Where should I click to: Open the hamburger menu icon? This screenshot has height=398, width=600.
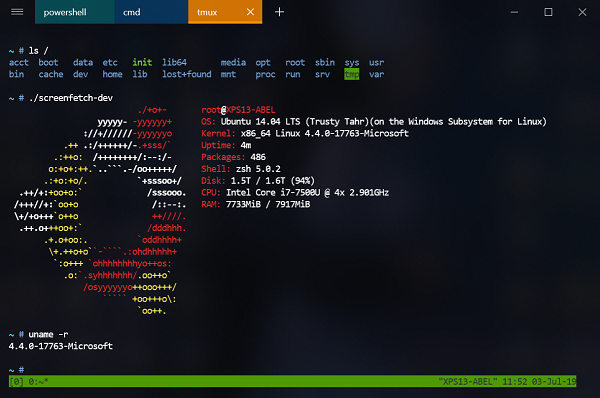pyautogui.click(x=17, y=12)
